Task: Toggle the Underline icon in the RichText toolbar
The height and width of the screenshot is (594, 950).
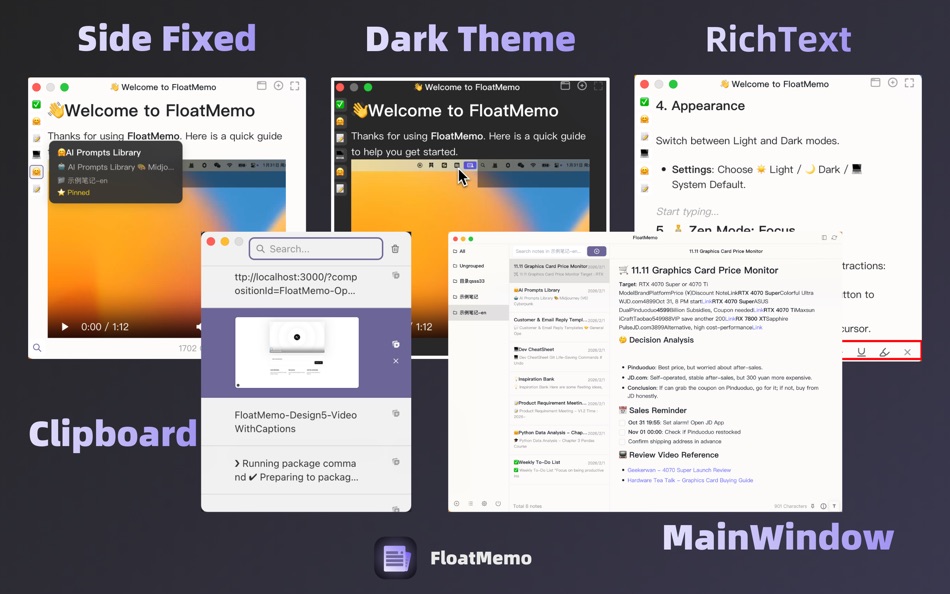Action: tap(861, 352)
